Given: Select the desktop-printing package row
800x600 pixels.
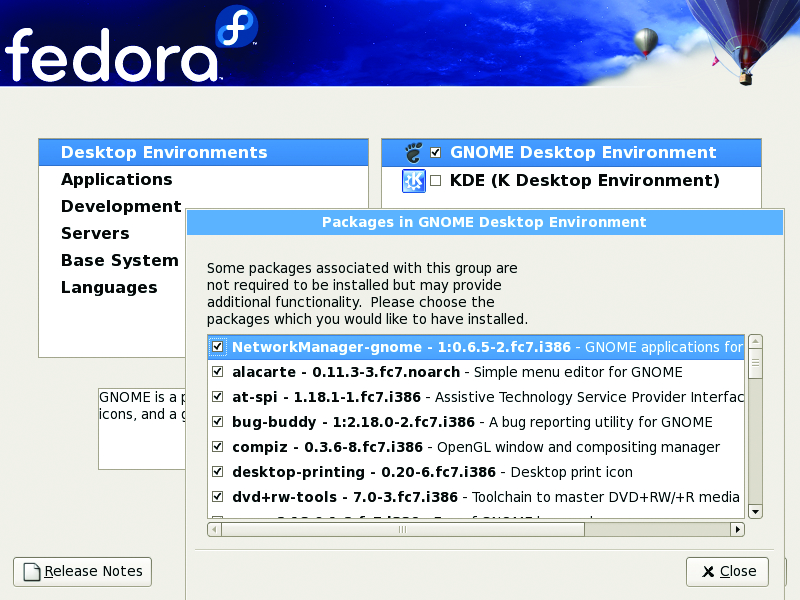Looking at the screenshot, I should pos(432,472).
